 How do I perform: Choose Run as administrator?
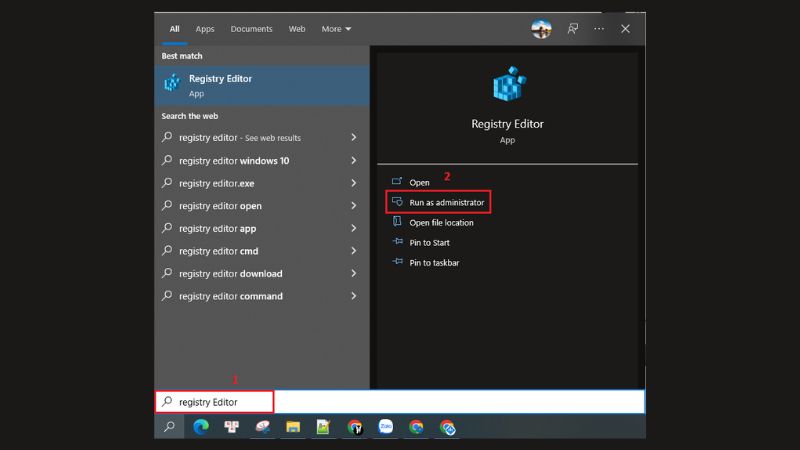pos(446,202)
